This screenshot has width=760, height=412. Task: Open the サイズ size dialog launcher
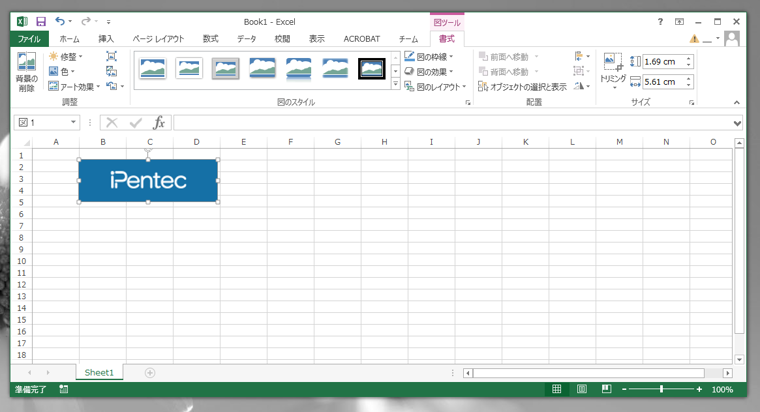coord(691,103)
